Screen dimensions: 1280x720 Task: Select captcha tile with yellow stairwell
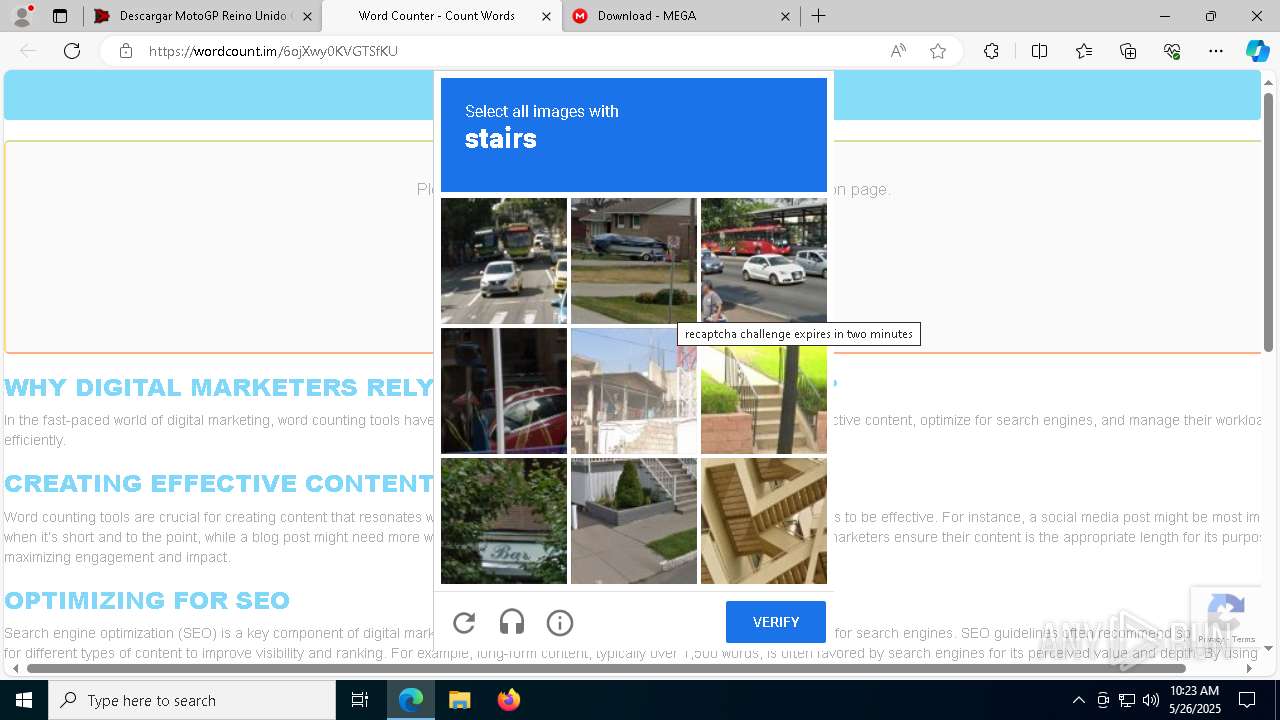pos(764,521)
